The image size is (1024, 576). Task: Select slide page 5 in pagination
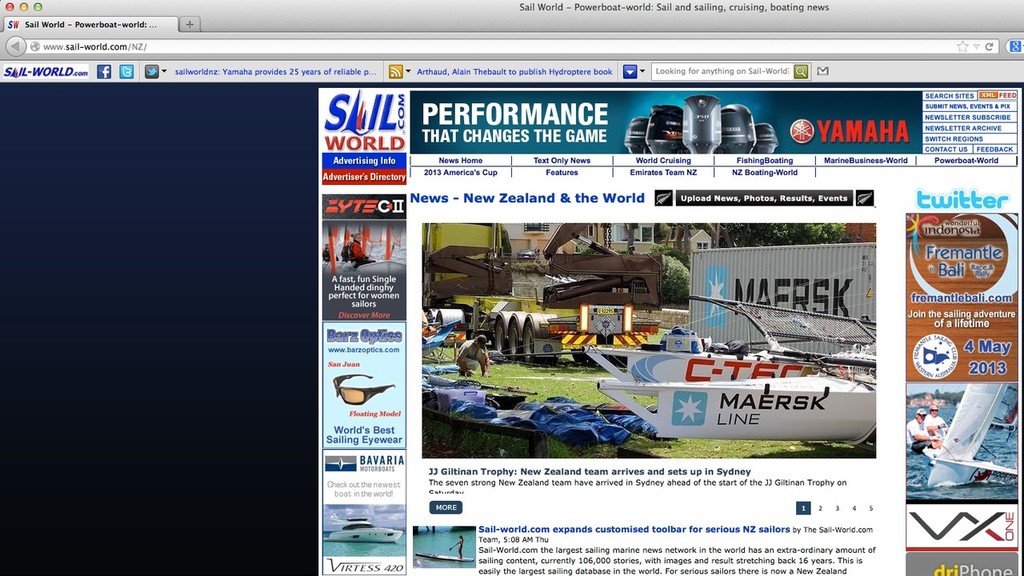(871, 508)
